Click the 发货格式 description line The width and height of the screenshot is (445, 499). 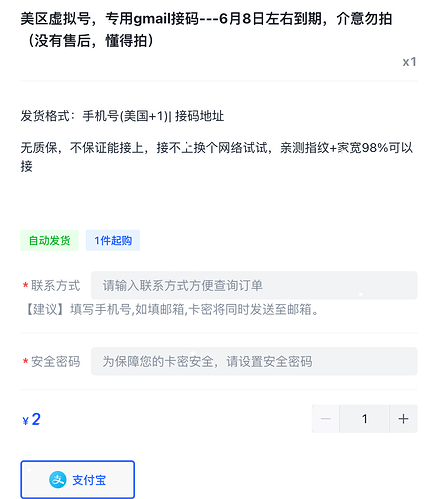click(x=122, y=116)
